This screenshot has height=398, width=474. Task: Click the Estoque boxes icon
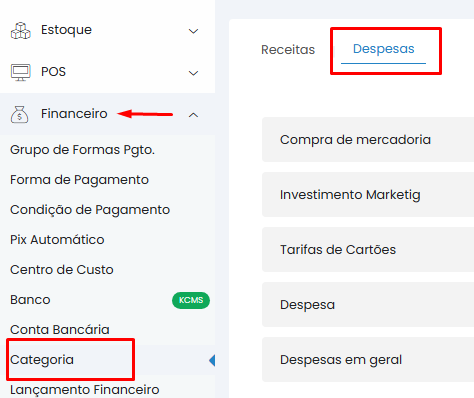[21, 30]
